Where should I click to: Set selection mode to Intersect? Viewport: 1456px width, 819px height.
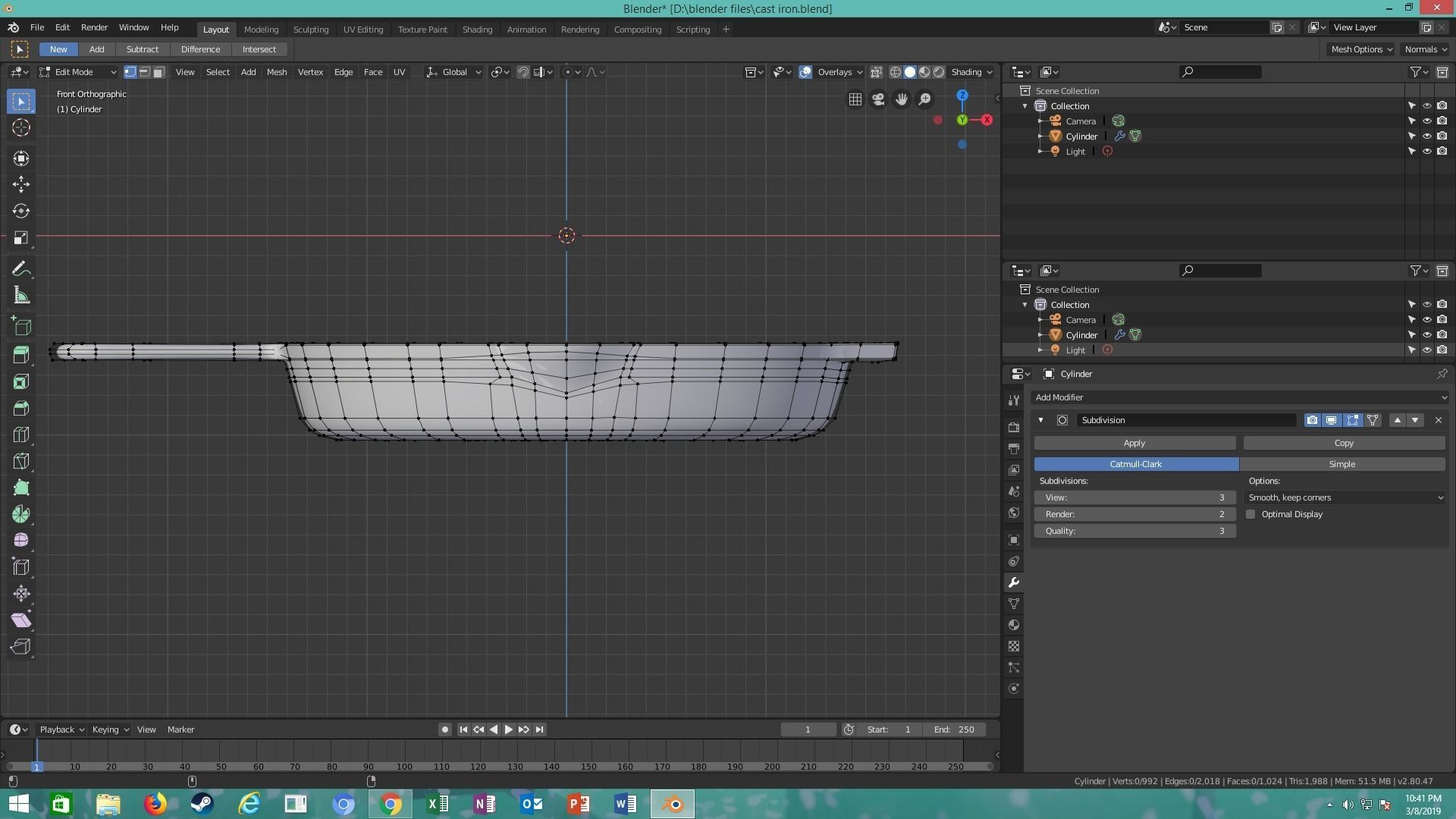259,49
